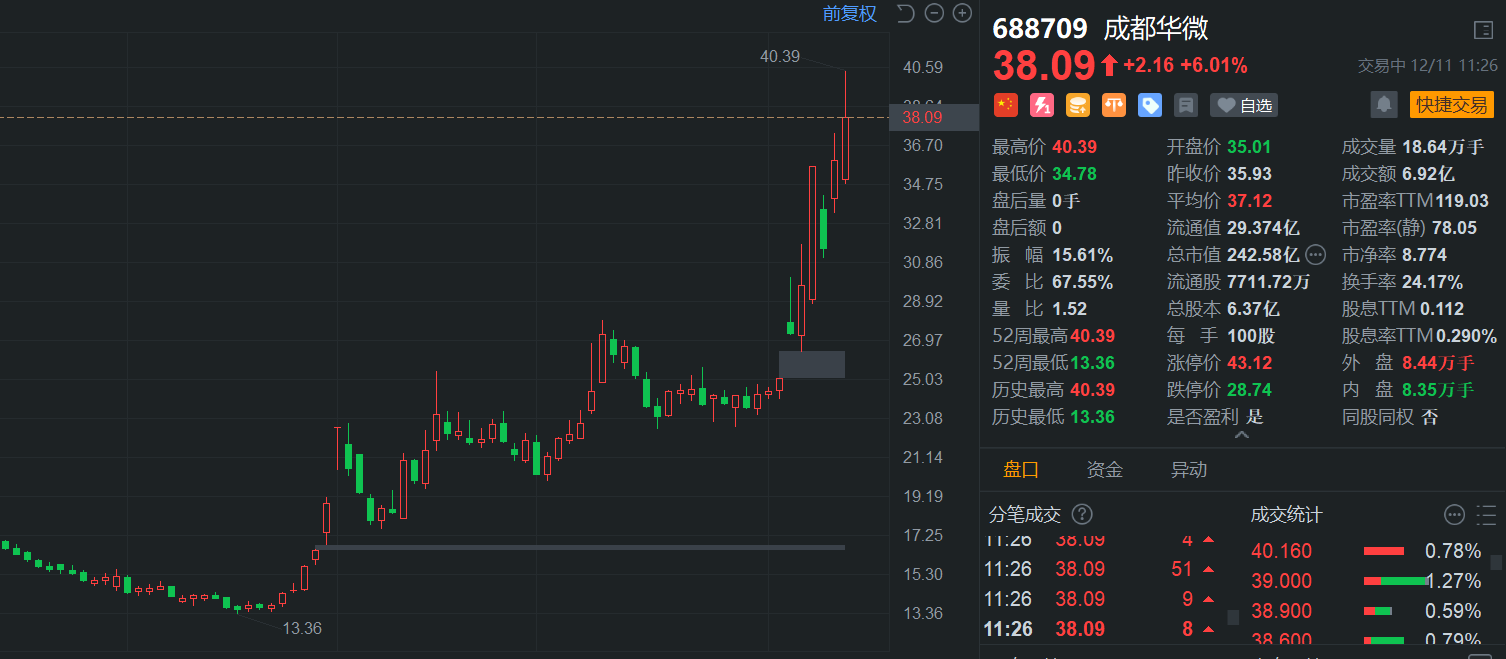Click the orange balance scale icon
This screenshot has width=1506, height=659.
pyautogui.click(x=1113, y=105)
